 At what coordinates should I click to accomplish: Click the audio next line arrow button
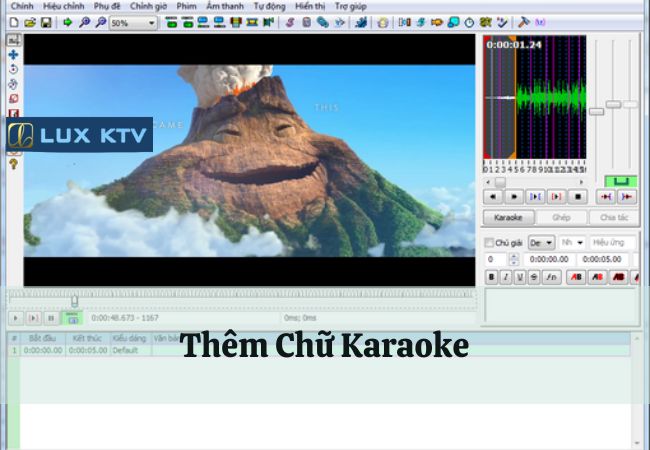[x=514, y=196]
